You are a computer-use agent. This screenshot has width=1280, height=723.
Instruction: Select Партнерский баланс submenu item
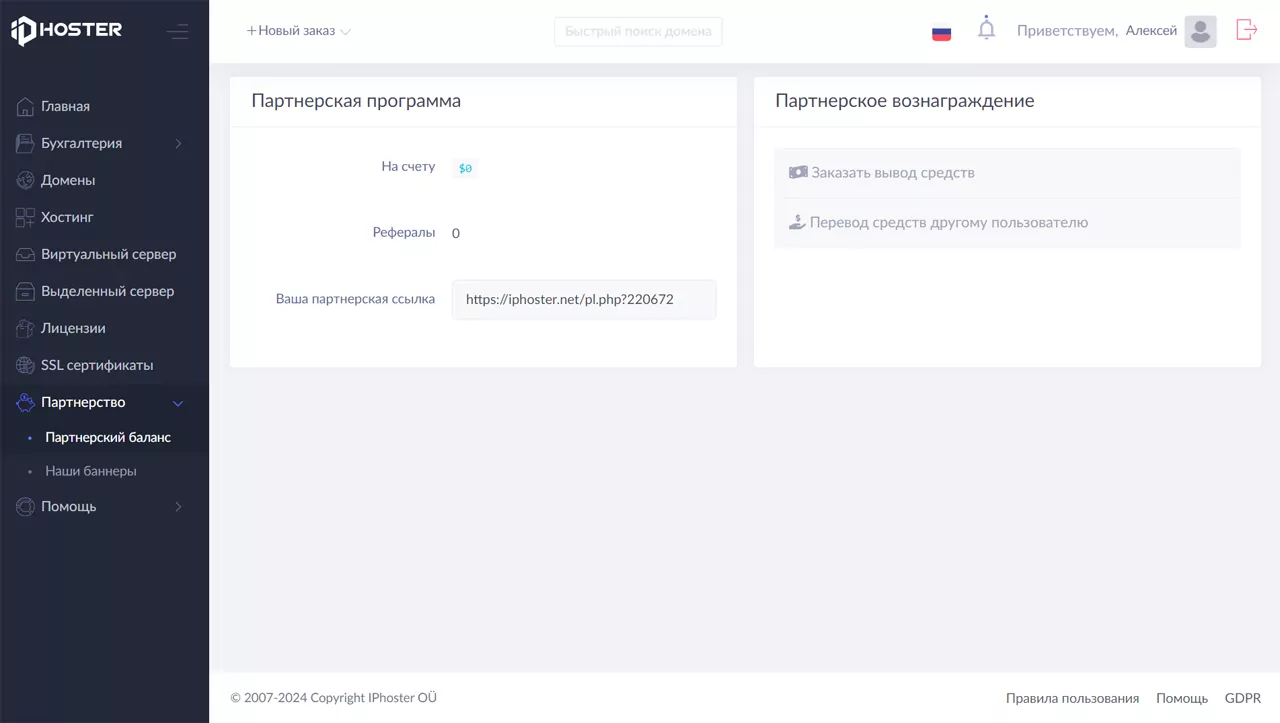tap(108, 437)
